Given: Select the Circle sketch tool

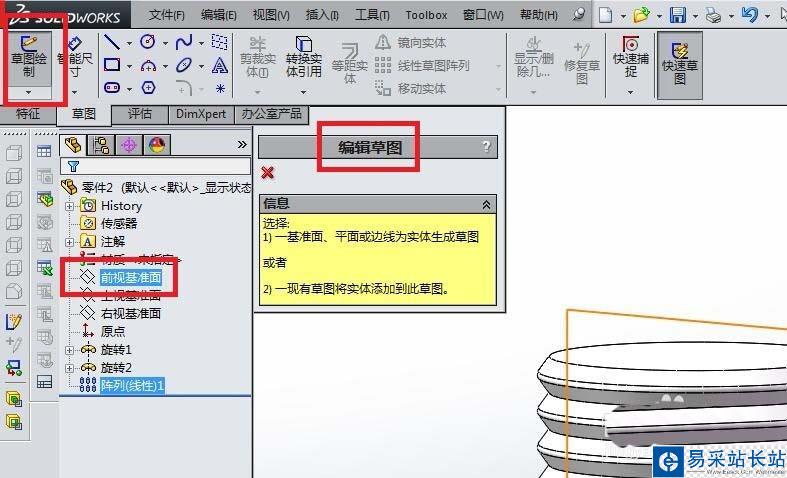Looking at the screenshot, I should pyautogui.click(x=148, y=42).
